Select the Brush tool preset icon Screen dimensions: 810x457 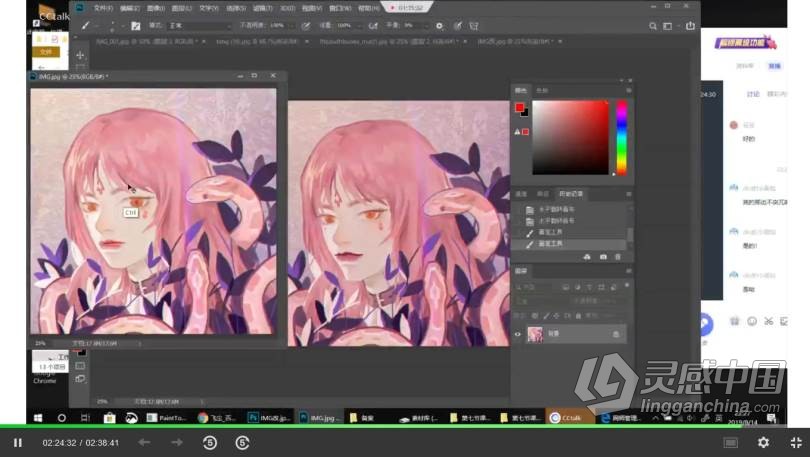coord(86,25)
